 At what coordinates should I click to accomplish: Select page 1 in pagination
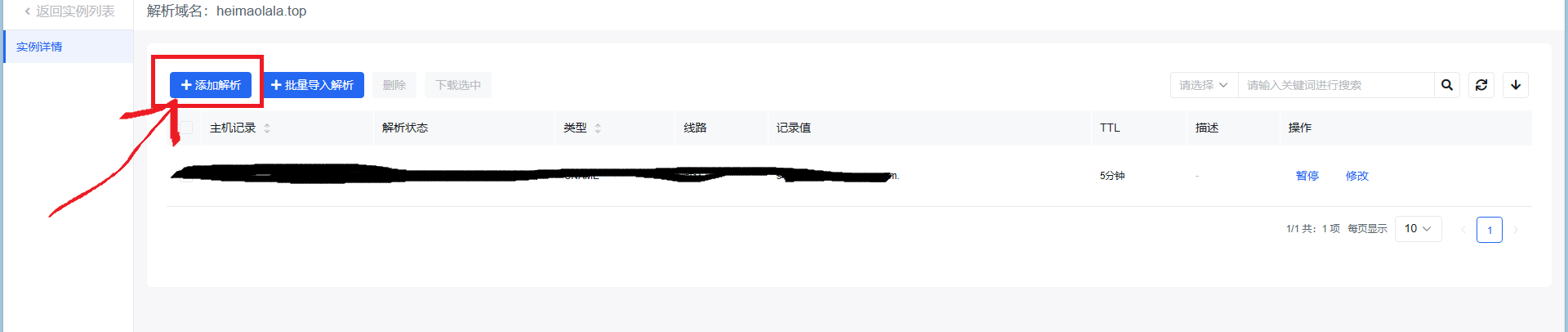[1490, 230]
